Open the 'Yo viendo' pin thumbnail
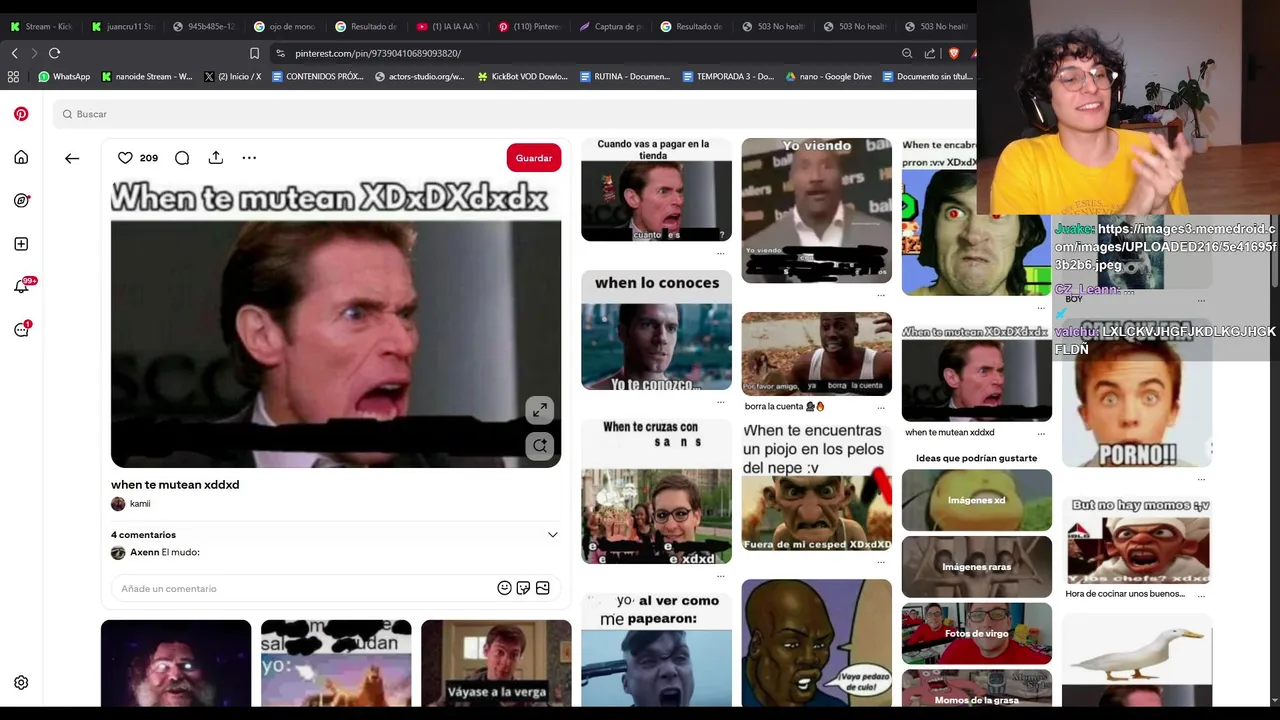1280x720 pixels. tap(816, 210)
